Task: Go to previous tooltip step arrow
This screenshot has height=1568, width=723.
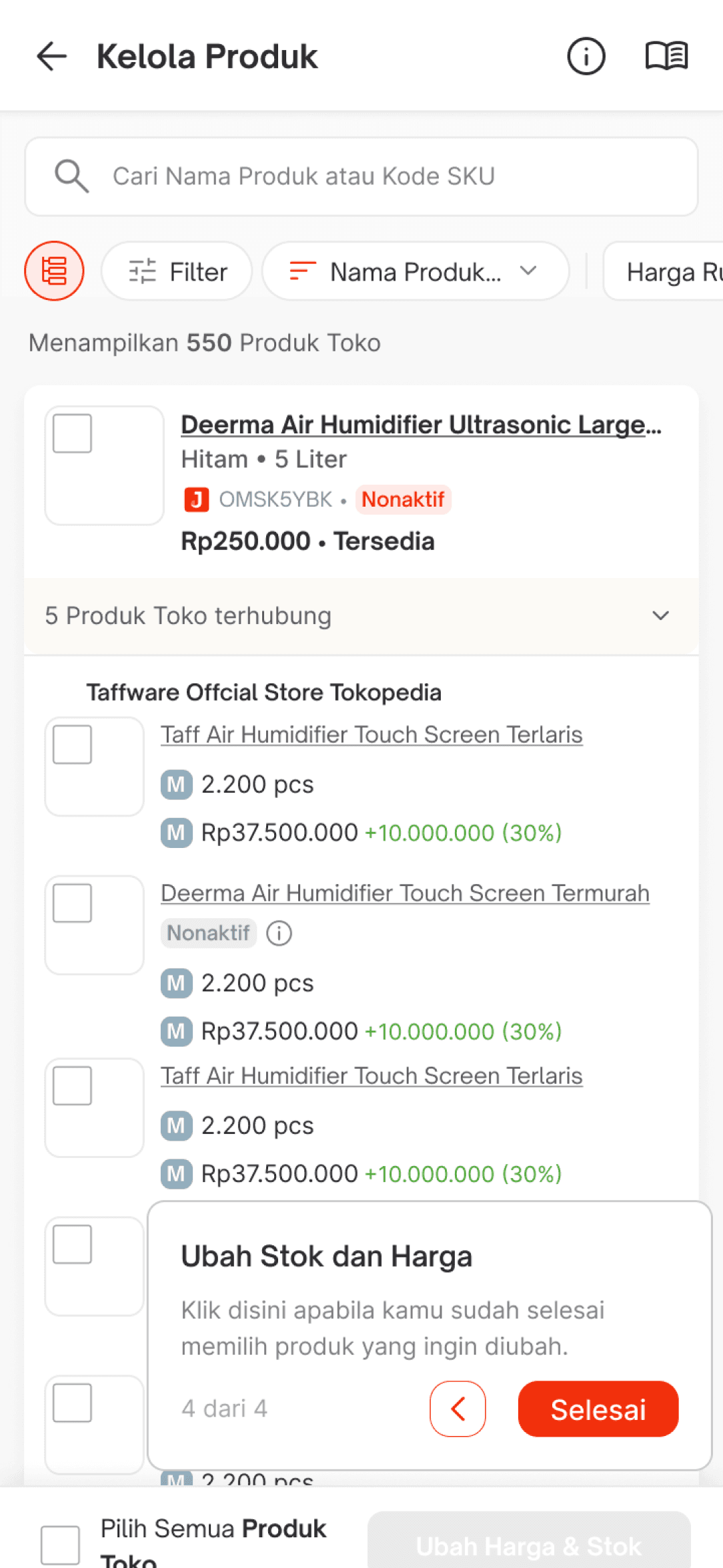Action: coord(458,1409)
